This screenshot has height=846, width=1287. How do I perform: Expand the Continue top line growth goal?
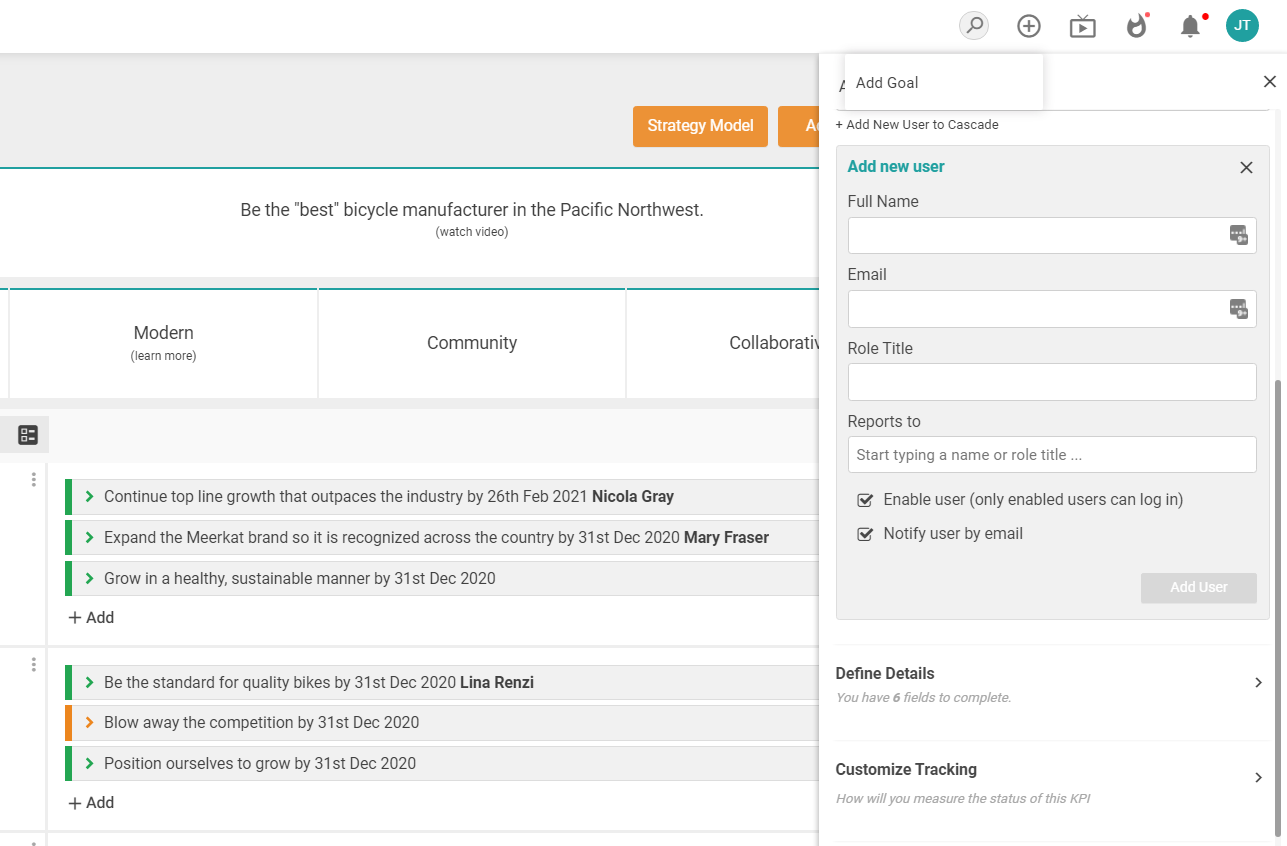(x=90, y=497)
